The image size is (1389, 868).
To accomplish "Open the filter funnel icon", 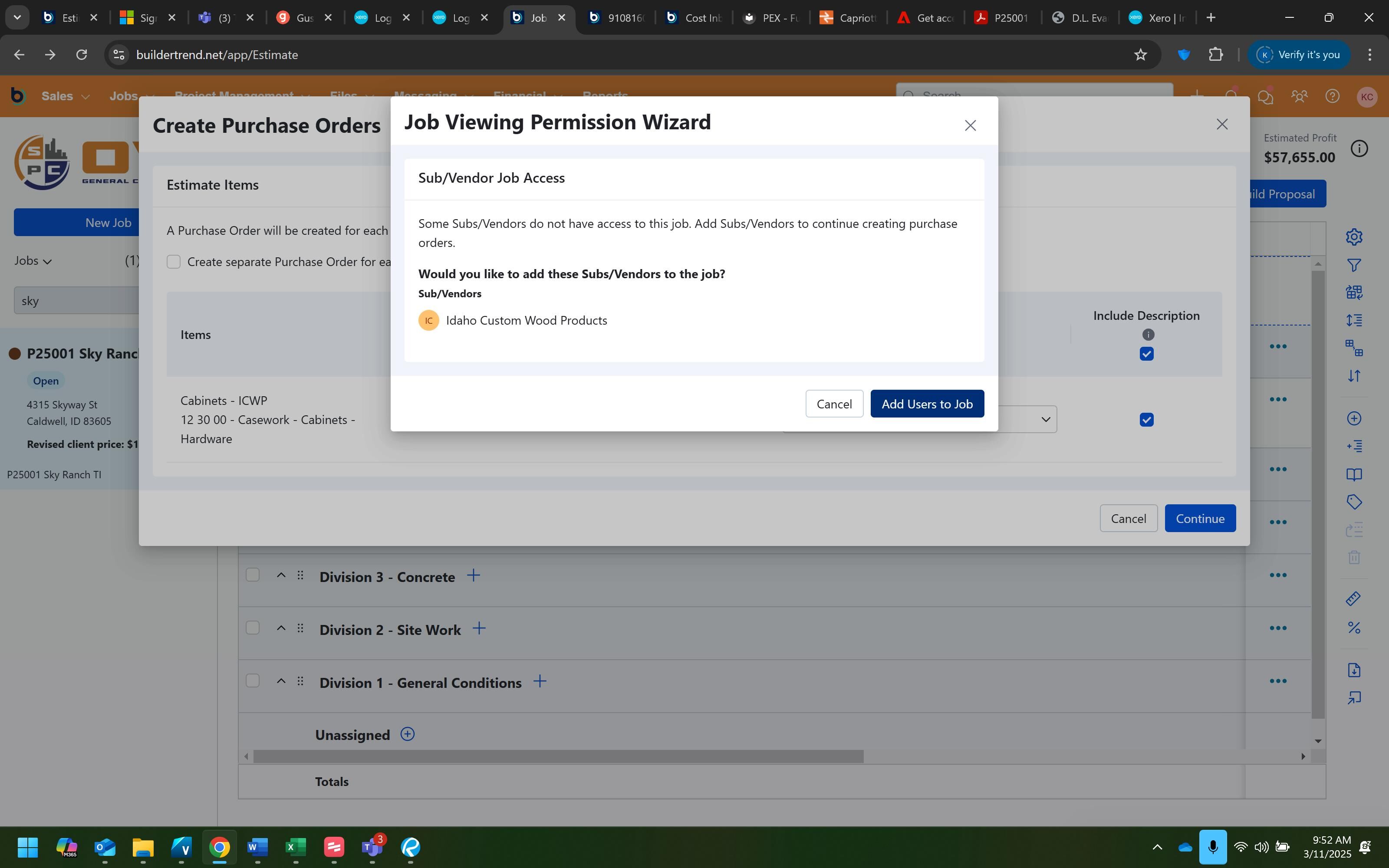I will [x=1354, y=265].
